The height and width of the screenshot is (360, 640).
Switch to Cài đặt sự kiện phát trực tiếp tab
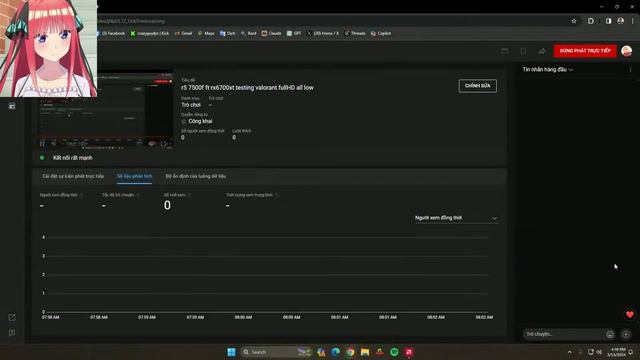tap(73, 176)
